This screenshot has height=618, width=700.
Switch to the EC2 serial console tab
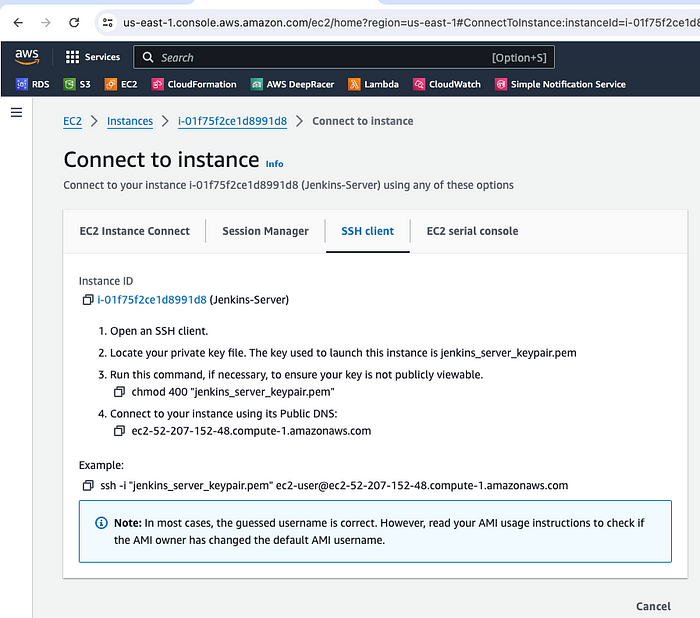coord(472,231)
